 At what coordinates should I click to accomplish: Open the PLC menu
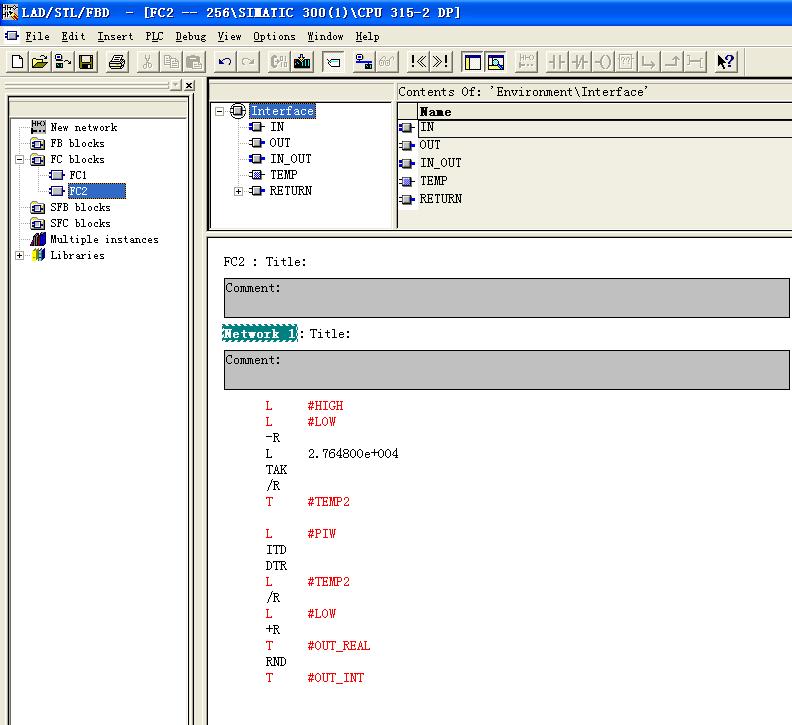[154, 36]
